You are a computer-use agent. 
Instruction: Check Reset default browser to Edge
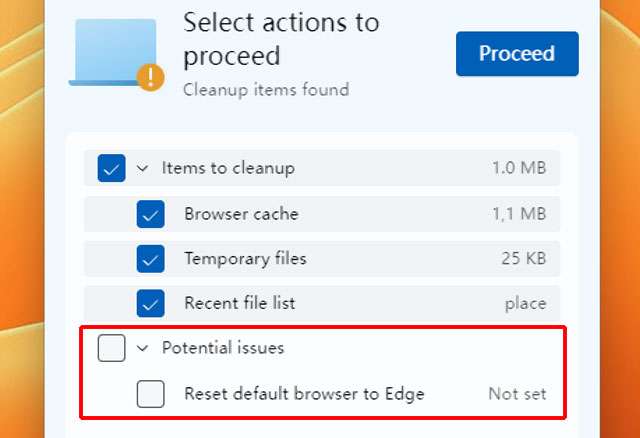[x=150, y=394]
